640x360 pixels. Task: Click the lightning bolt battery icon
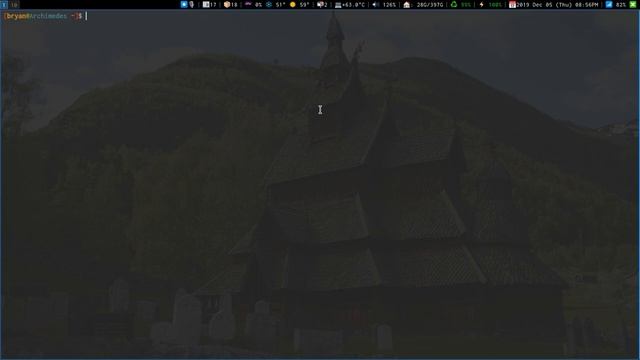[481, 4]
